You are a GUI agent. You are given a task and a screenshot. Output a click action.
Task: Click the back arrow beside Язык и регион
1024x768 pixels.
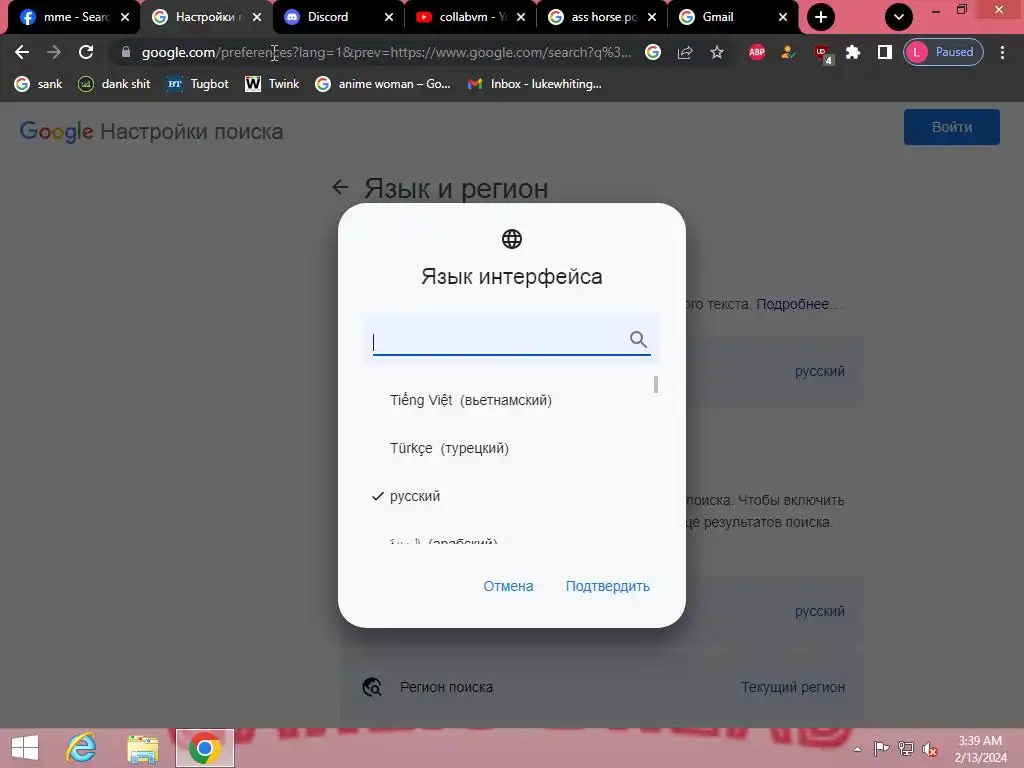click(340, 187)
